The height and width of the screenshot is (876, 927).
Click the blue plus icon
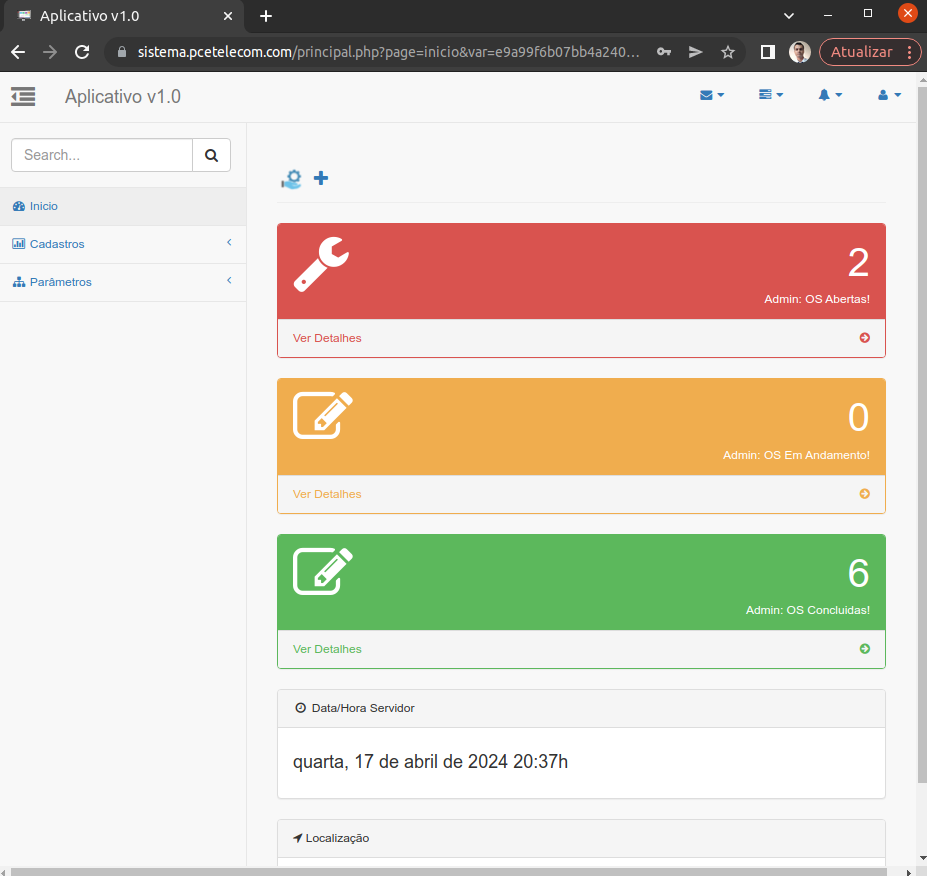pyautogui.click(x=320, y=178)
